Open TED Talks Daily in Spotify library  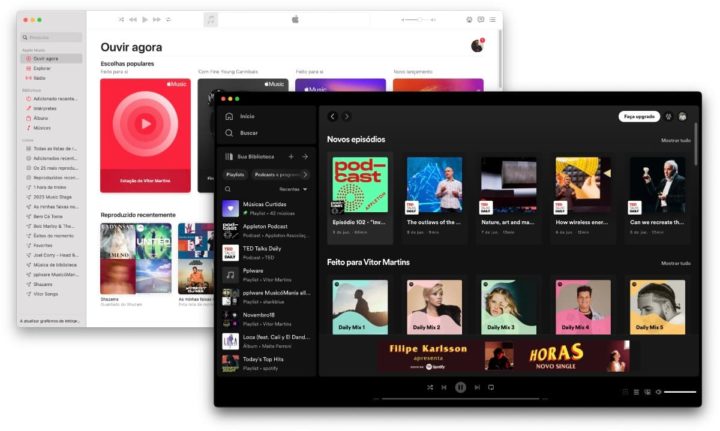coord(266,252)
